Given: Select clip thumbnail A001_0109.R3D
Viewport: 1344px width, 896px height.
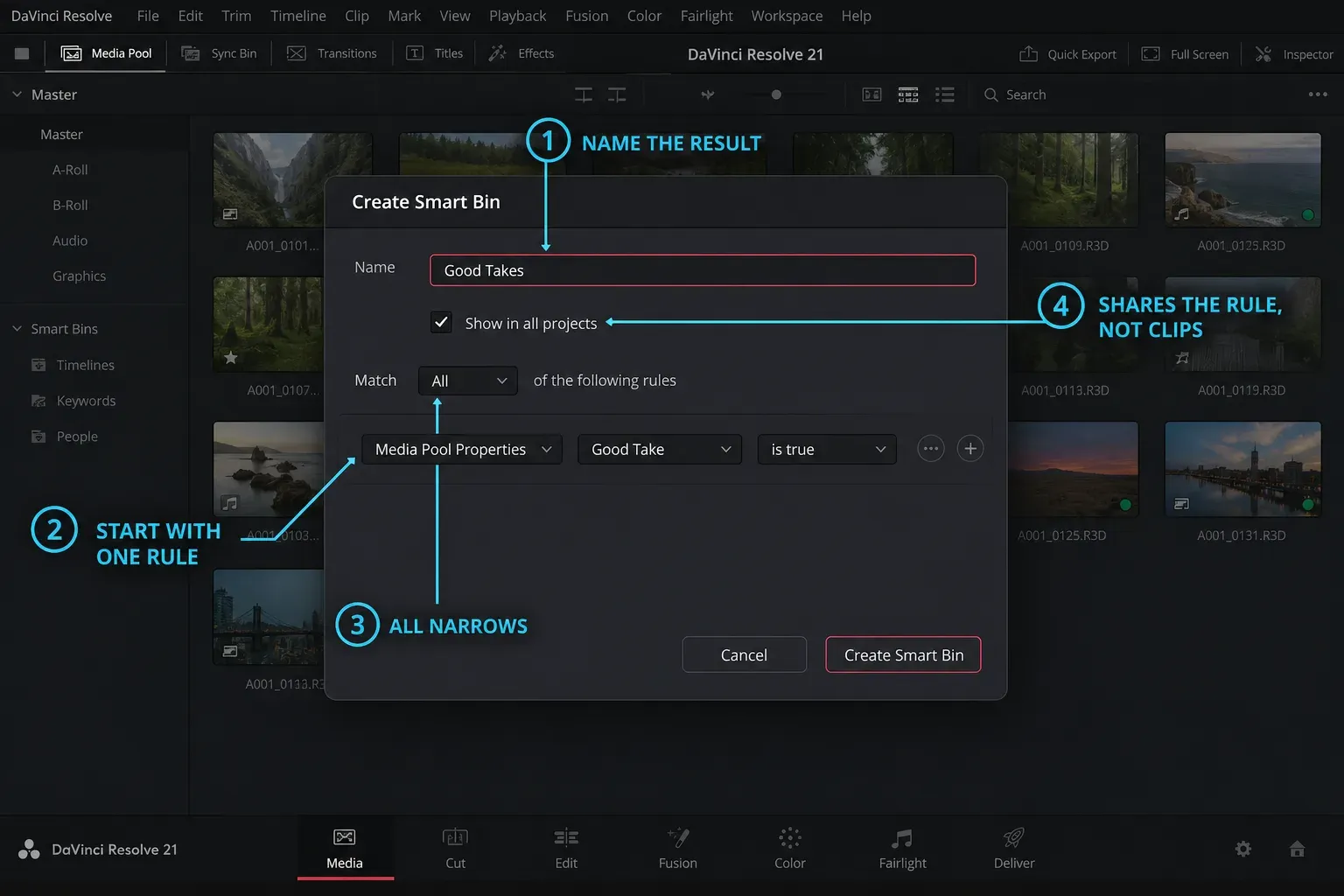Looking at the screenshot, I should [1059, 180].
